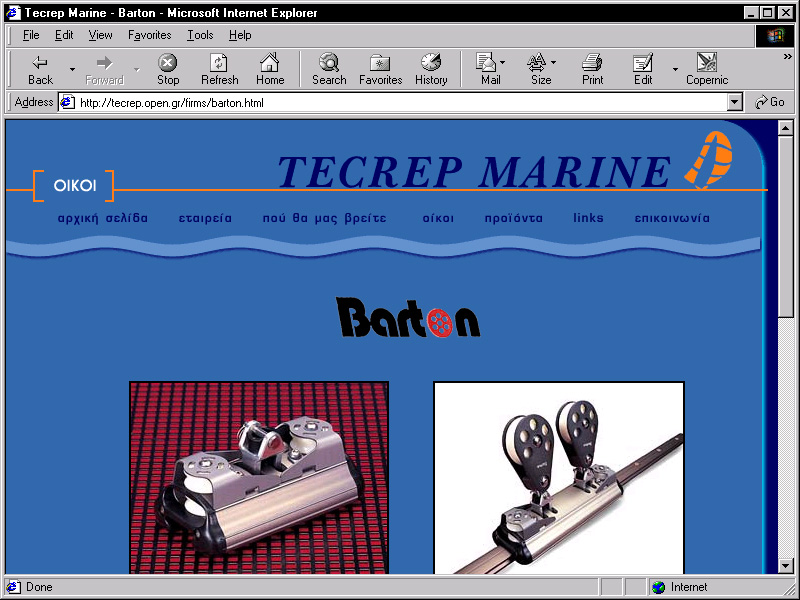Click the Internet zone status text
Screen dimensions: 800x600
689,587
